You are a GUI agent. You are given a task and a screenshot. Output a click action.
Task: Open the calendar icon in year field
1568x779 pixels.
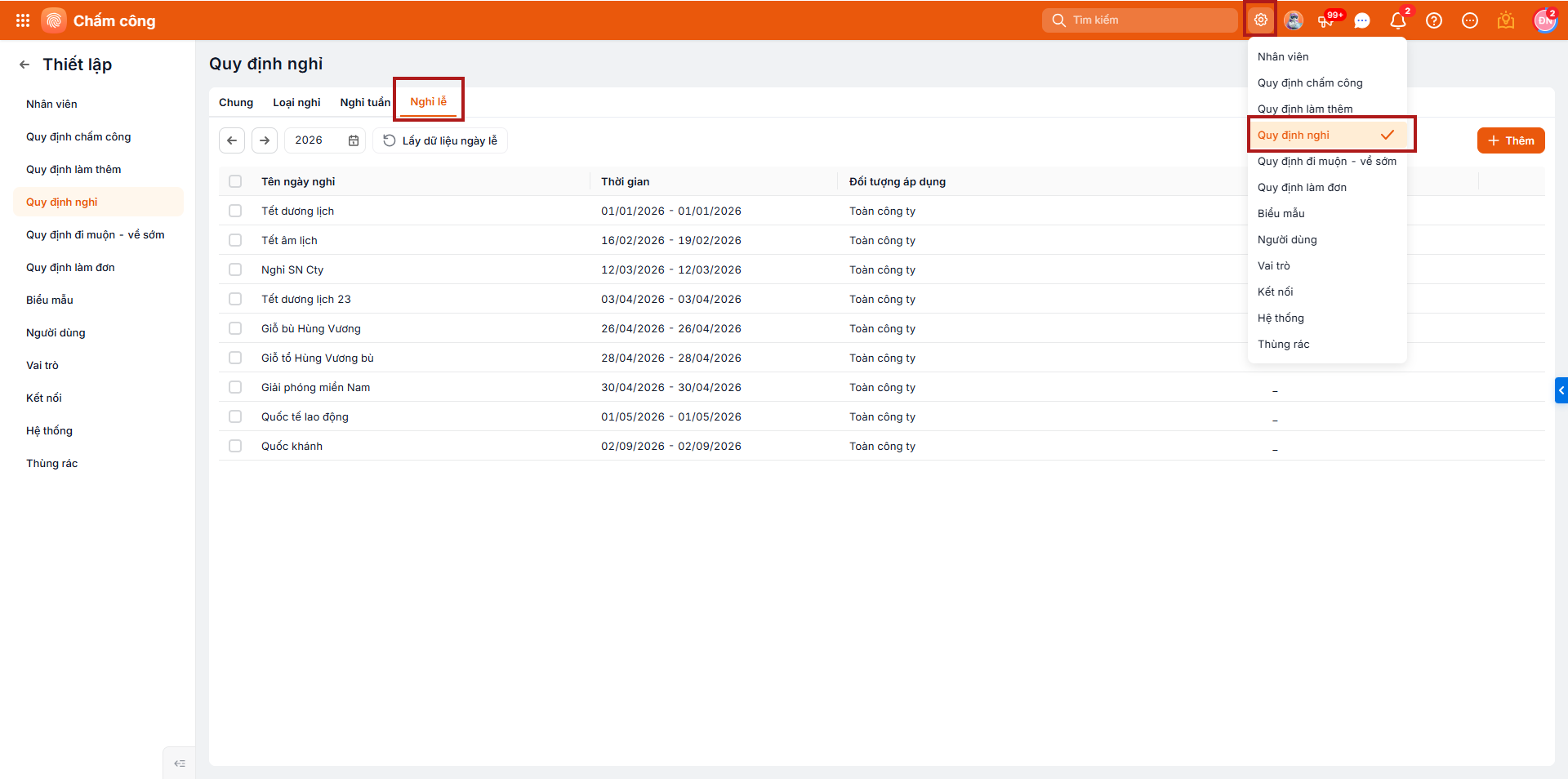coord(354,140)
